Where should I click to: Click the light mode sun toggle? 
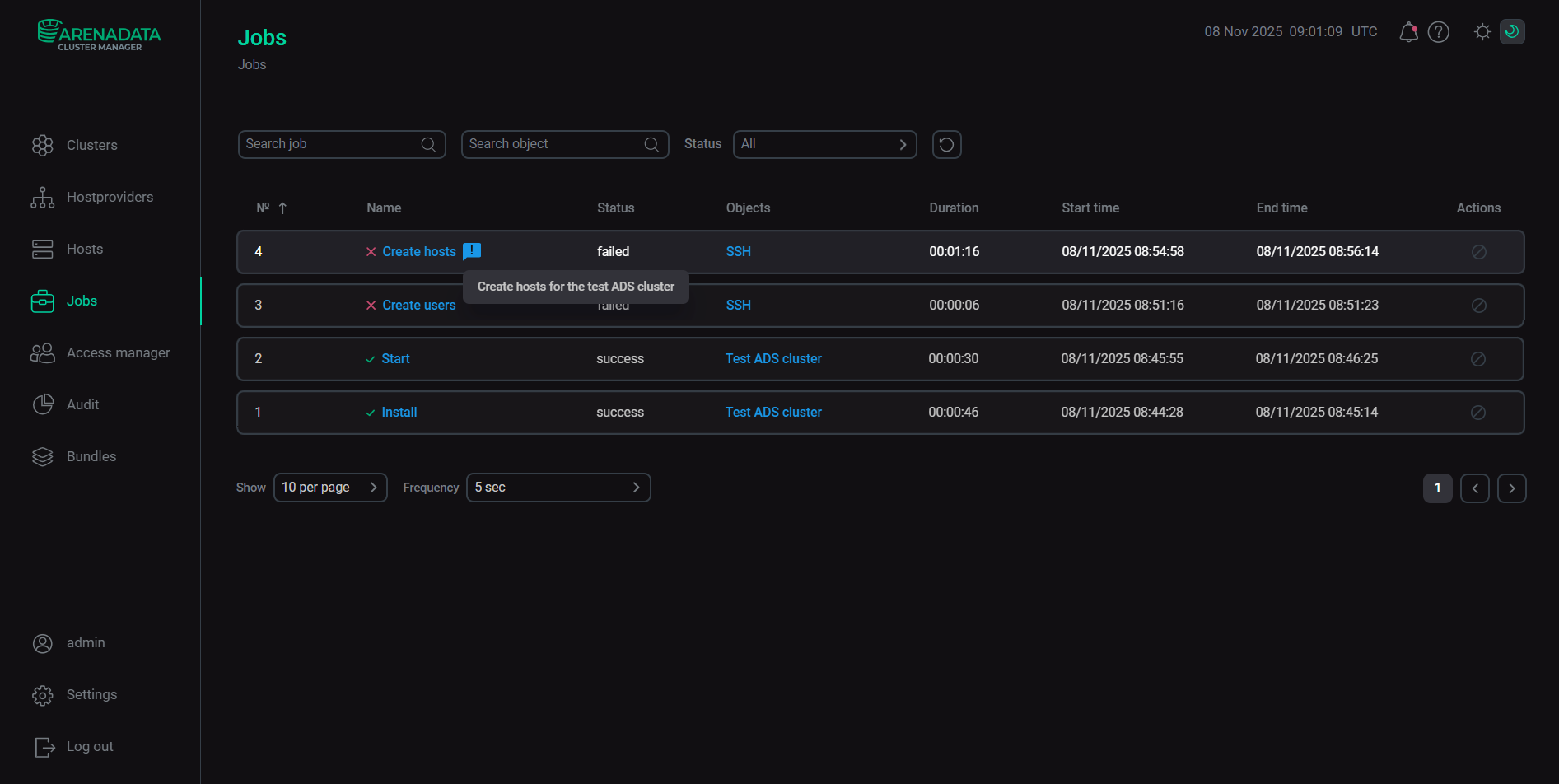pos(1482,31)
